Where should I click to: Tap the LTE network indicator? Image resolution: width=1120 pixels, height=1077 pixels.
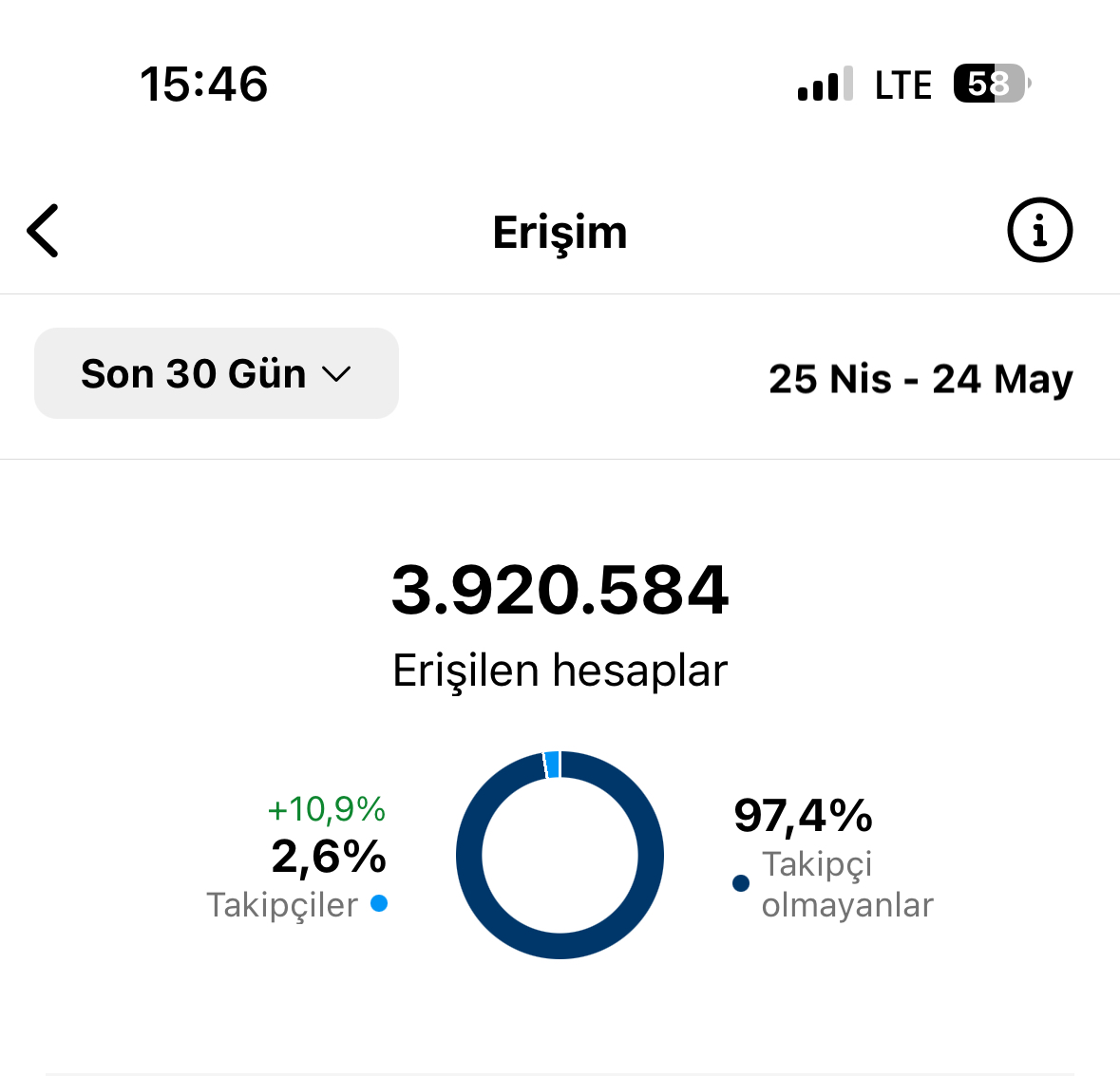(902, 85)
